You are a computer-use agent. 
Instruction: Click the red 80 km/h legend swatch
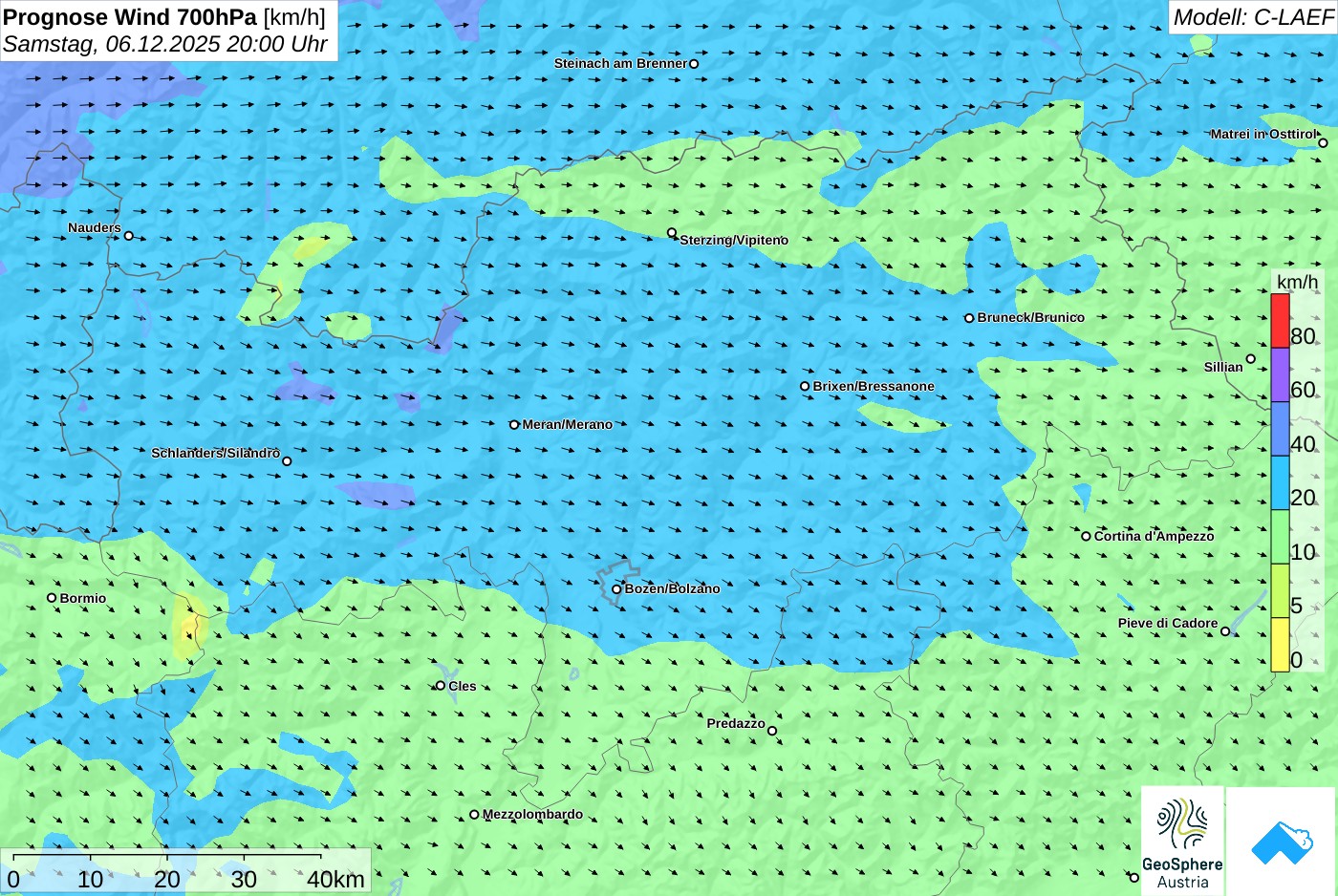[1280, 321]
